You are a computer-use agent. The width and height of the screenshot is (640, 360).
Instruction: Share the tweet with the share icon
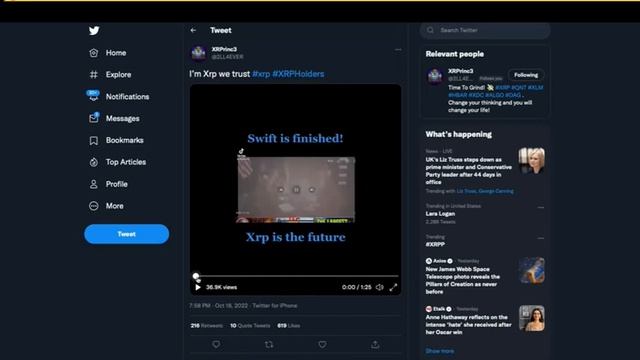[375, 344]
